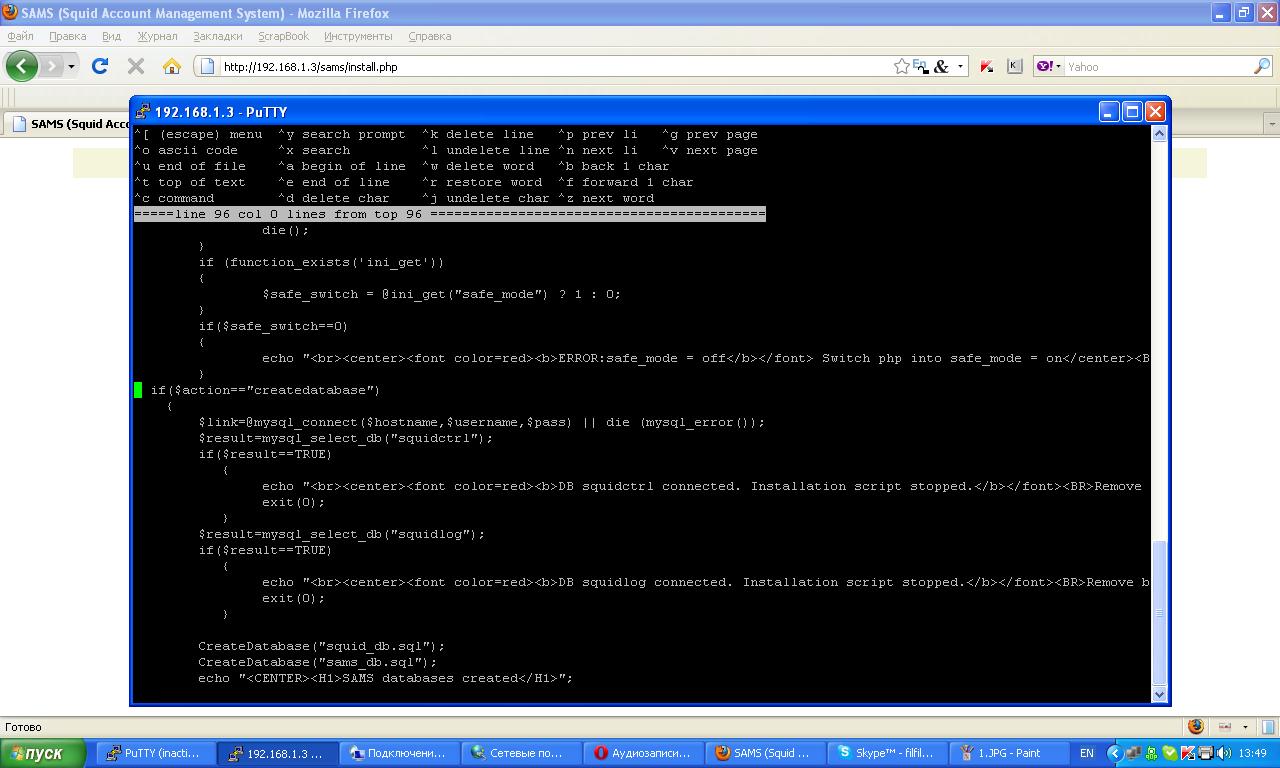Image resolution: width=1280 pixels, height=768 pixels.
Task: Click the search magnifier icon
Action: click(x=1262, y=67)
